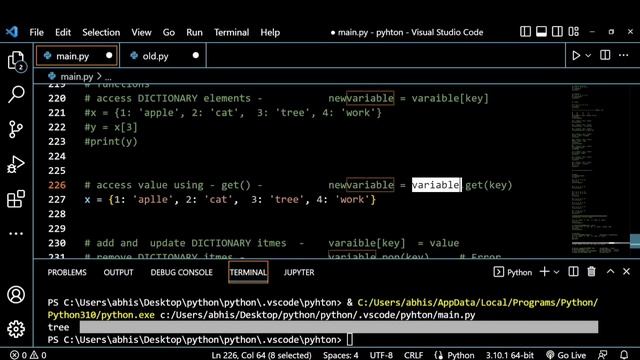
Task: Open the editor More Actions menu
Action: (623, 55)
